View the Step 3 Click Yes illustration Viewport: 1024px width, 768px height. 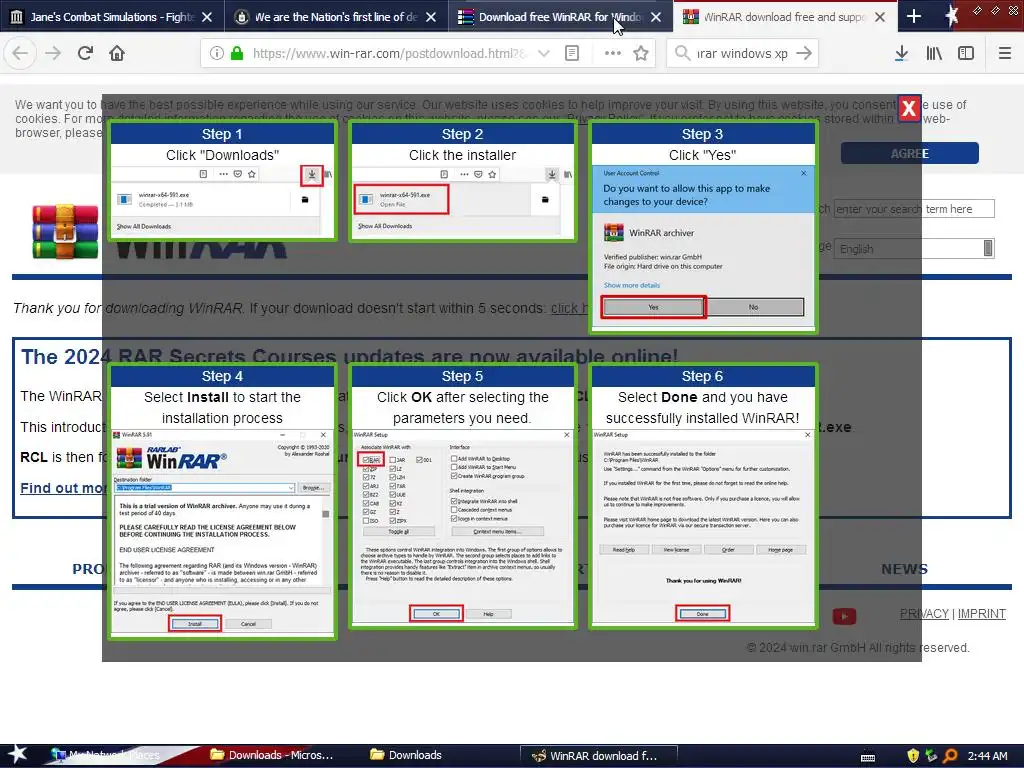(703, 227)
